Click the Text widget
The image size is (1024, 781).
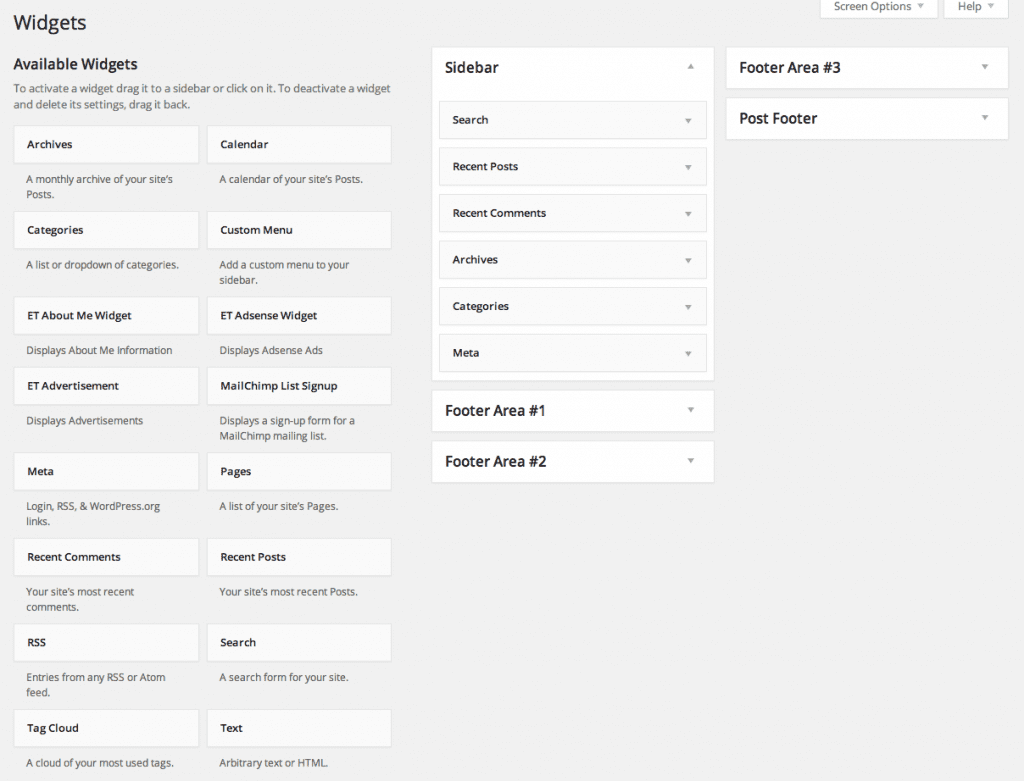[x=298, y=728]
